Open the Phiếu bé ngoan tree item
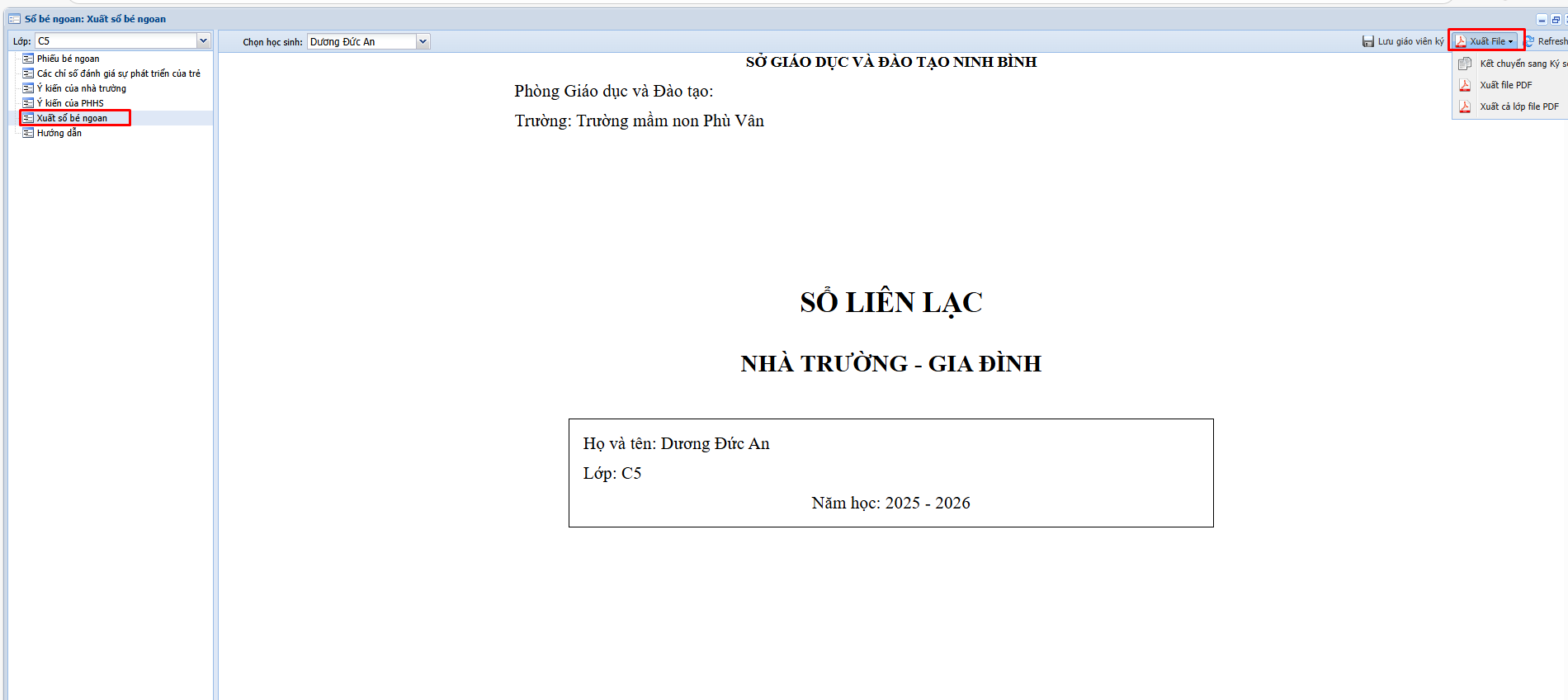 pos(68,59)
